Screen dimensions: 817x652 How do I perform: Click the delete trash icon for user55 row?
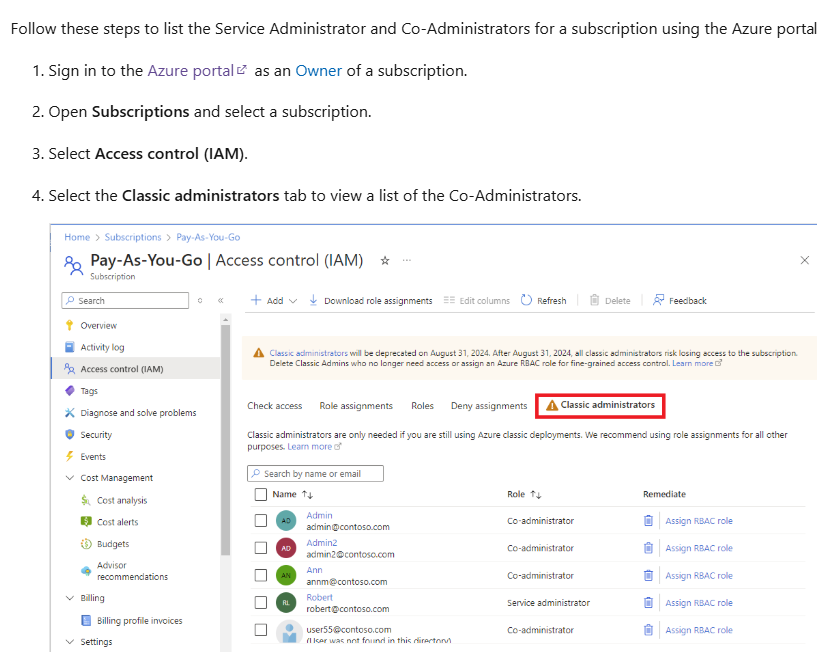coord(648,630)
